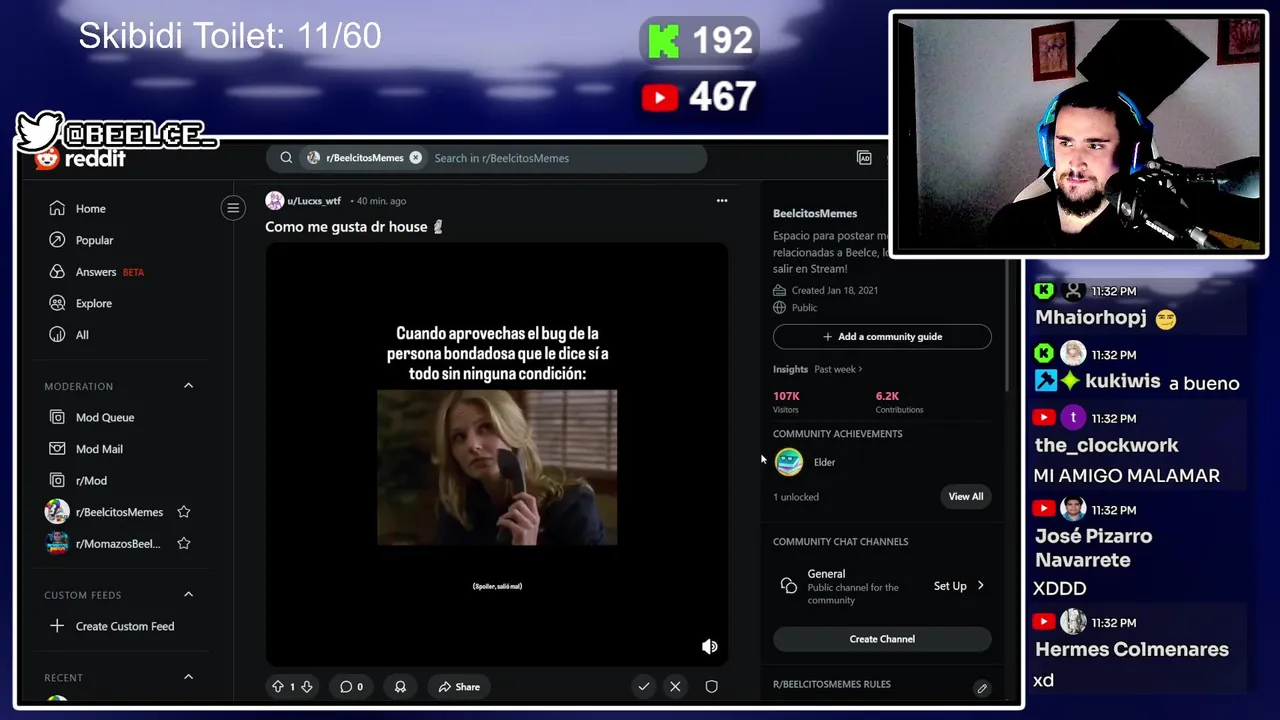Collapse the Custom Feeds section

click(188, 595)
